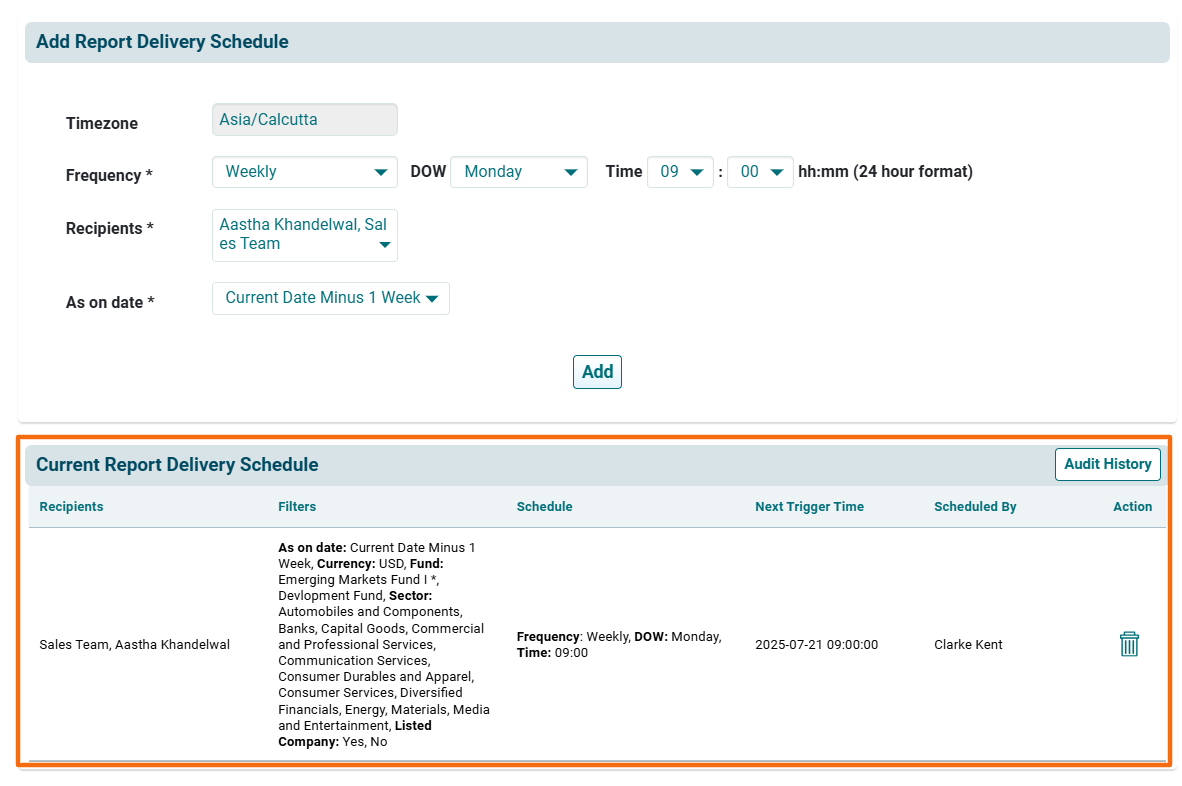Click the Action column header
The image size is (1182, 786).
(x=1132, y=507)
